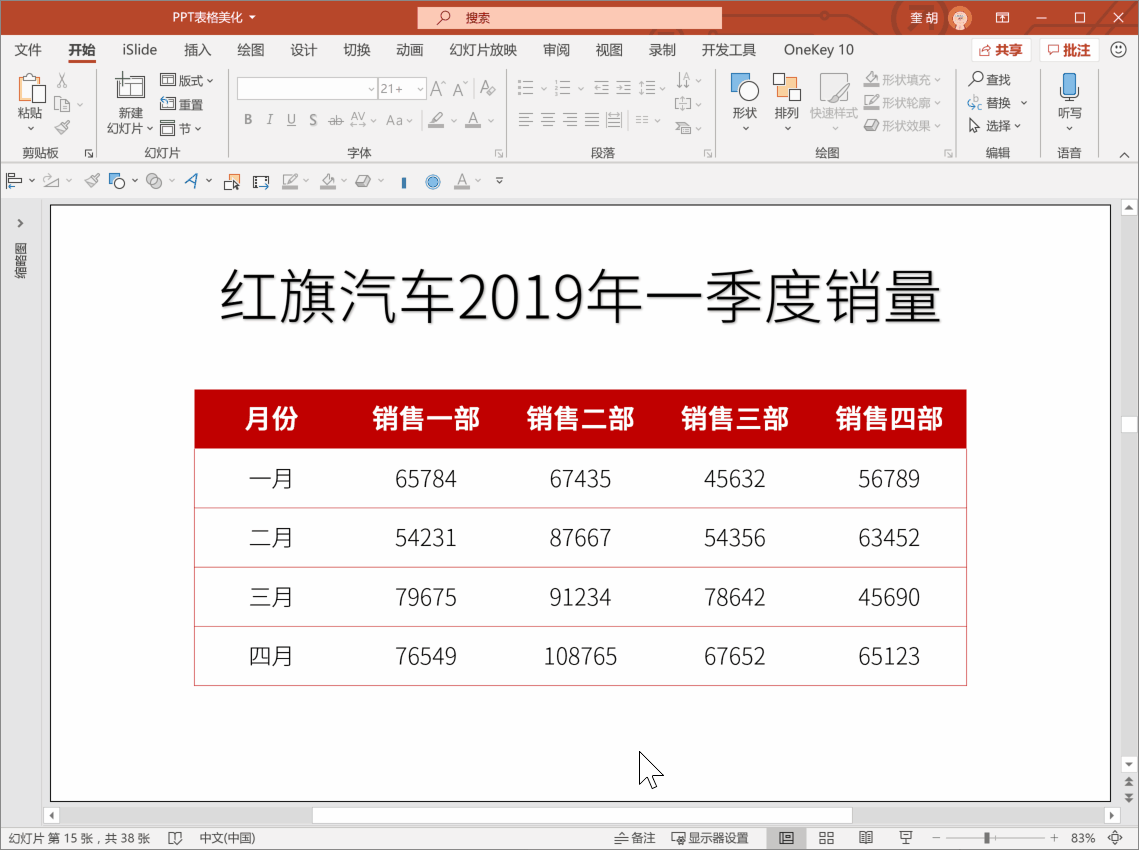
Task: Toggle Strikethrough formatting
Action: [x=336, y=120]
